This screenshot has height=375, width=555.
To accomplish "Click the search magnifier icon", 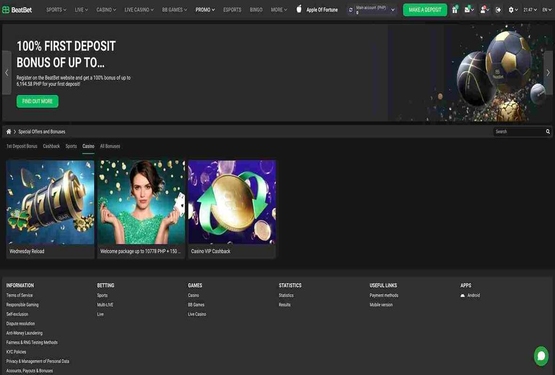I will (x=548, y=131).
